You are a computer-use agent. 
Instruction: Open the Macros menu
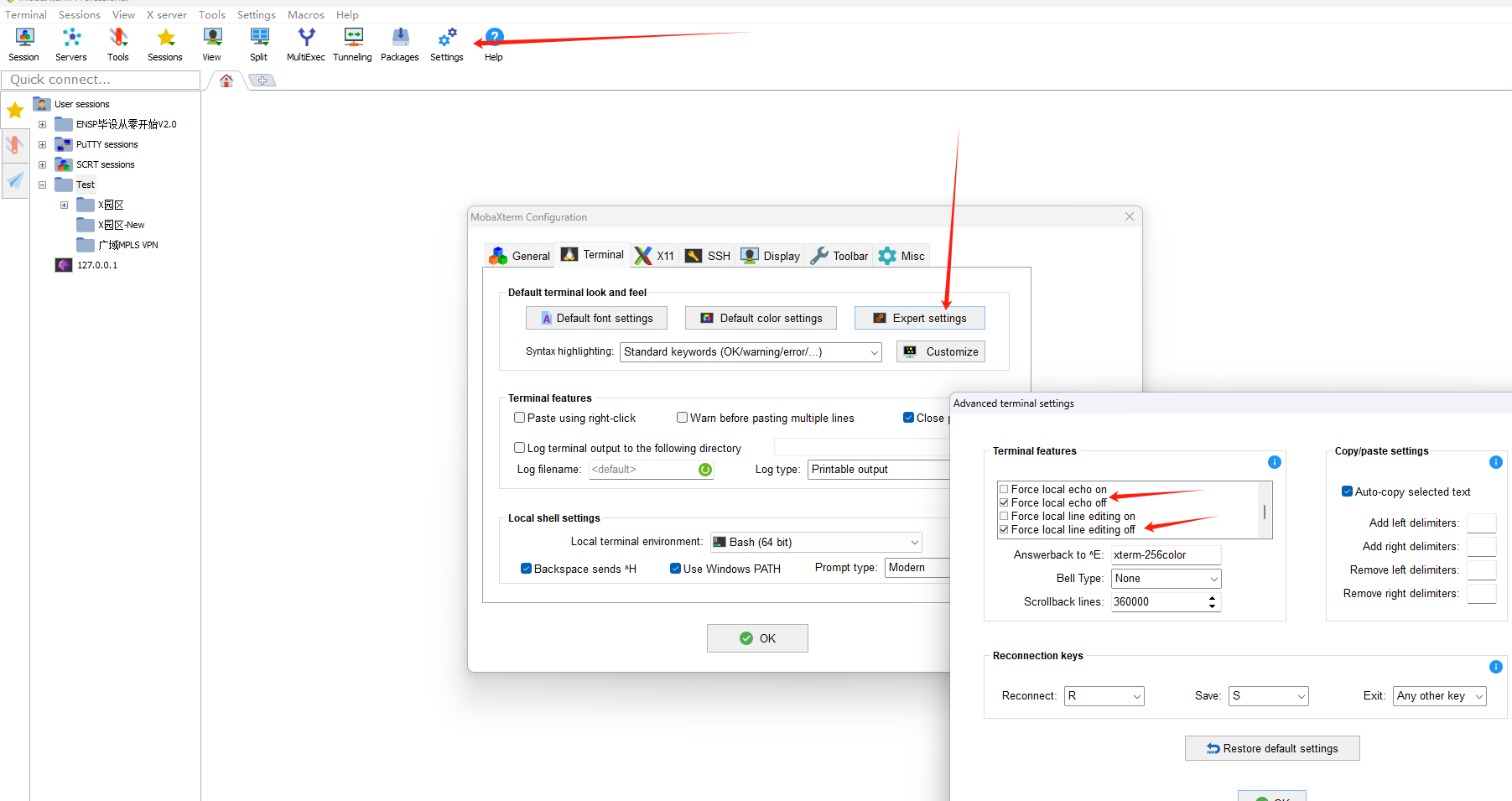(x=306, y=15)
